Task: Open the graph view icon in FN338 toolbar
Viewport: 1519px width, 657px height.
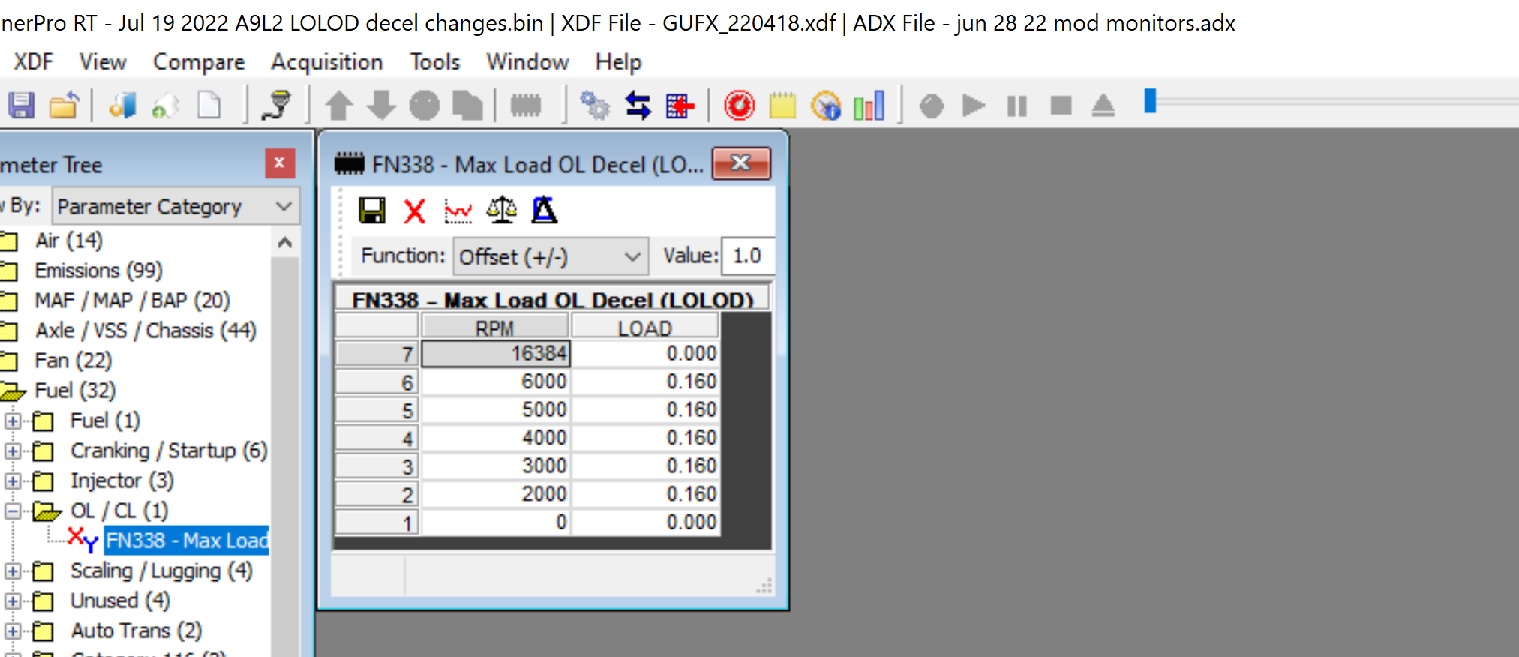Action: (x=458, y=210)
